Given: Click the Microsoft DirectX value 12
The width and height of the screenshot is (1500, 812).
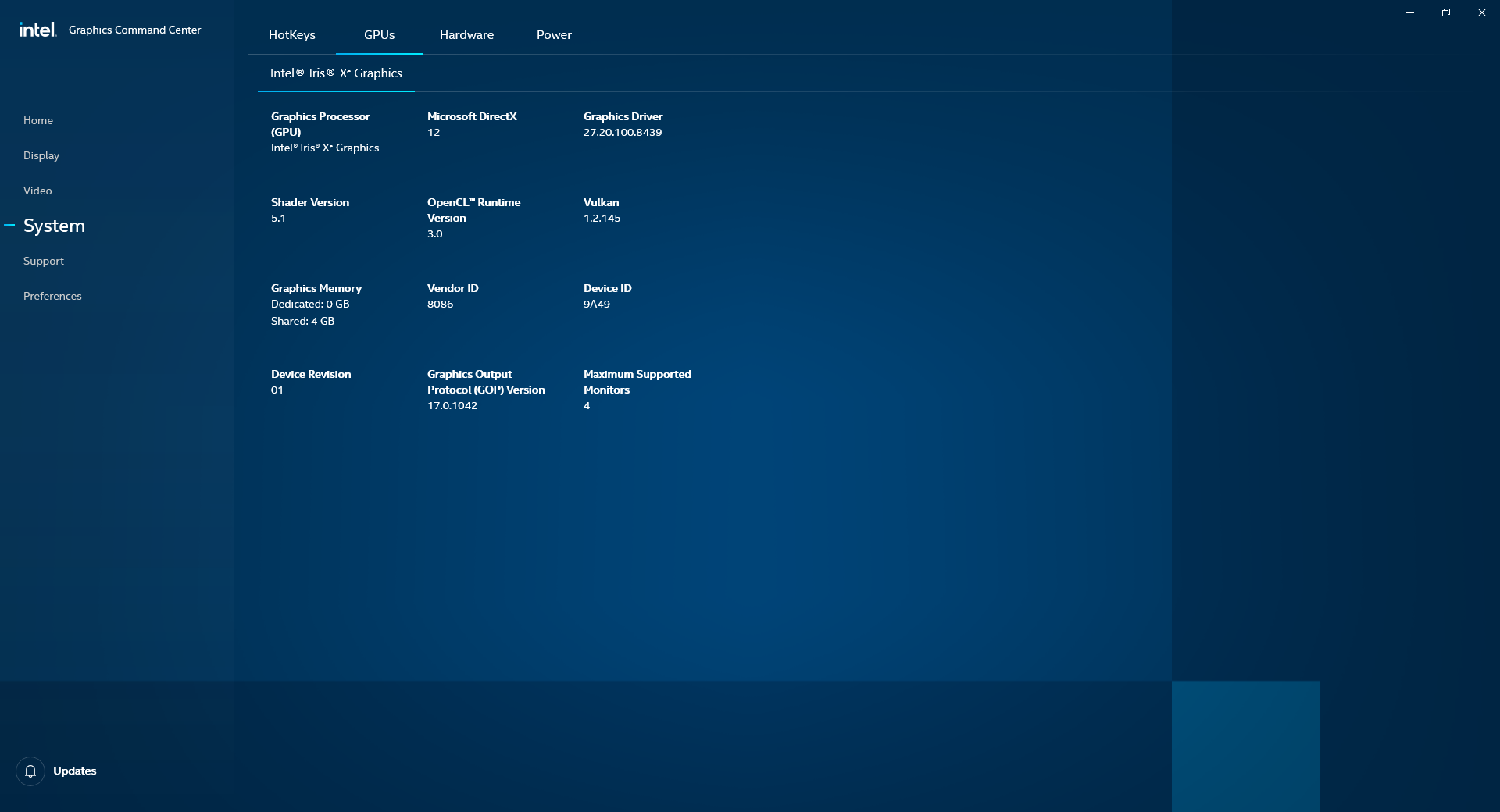Looking at the screenshot, I should point(434,132).
